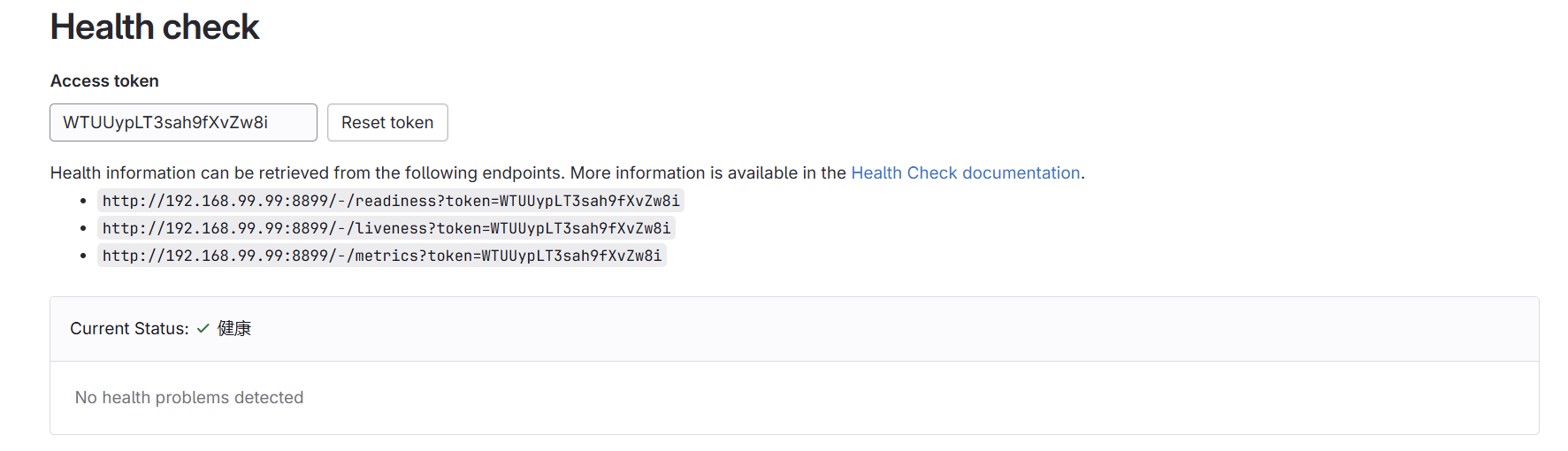Focus the Access token input field

click(183, 123)
